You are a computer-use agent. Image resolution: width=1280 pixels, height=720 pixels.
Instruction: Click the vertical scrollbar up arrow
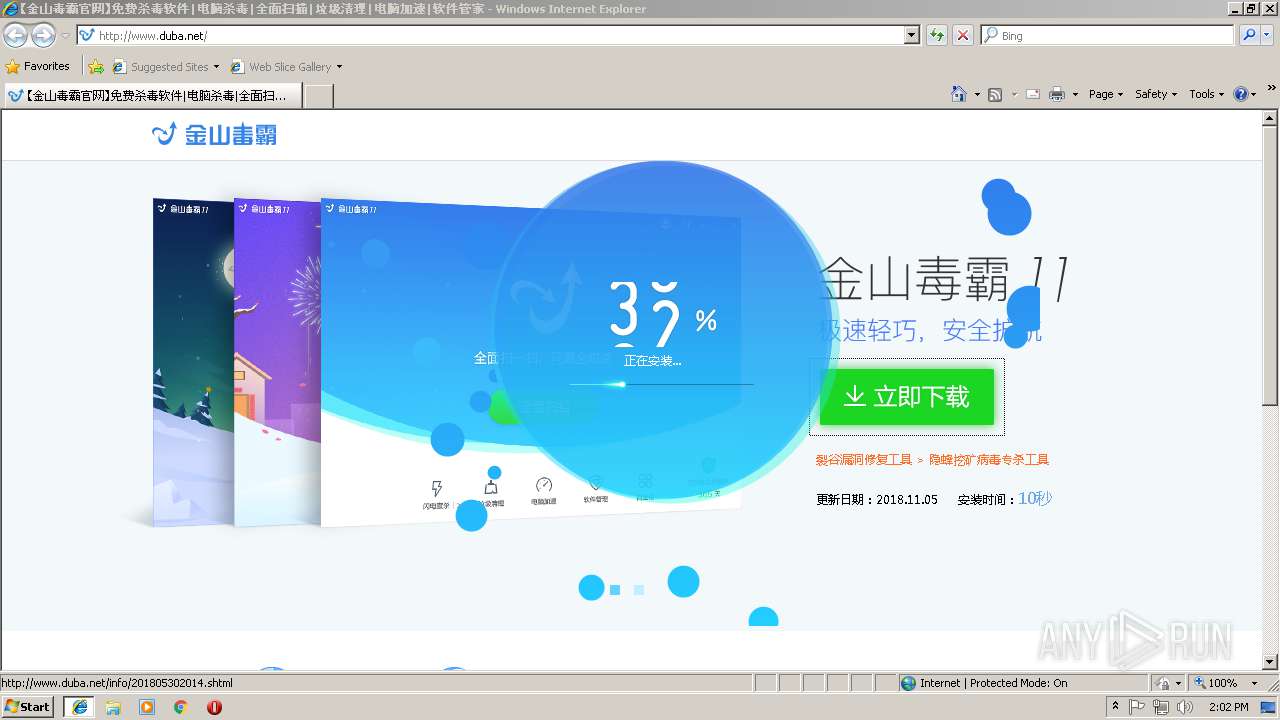(1271, 118)
